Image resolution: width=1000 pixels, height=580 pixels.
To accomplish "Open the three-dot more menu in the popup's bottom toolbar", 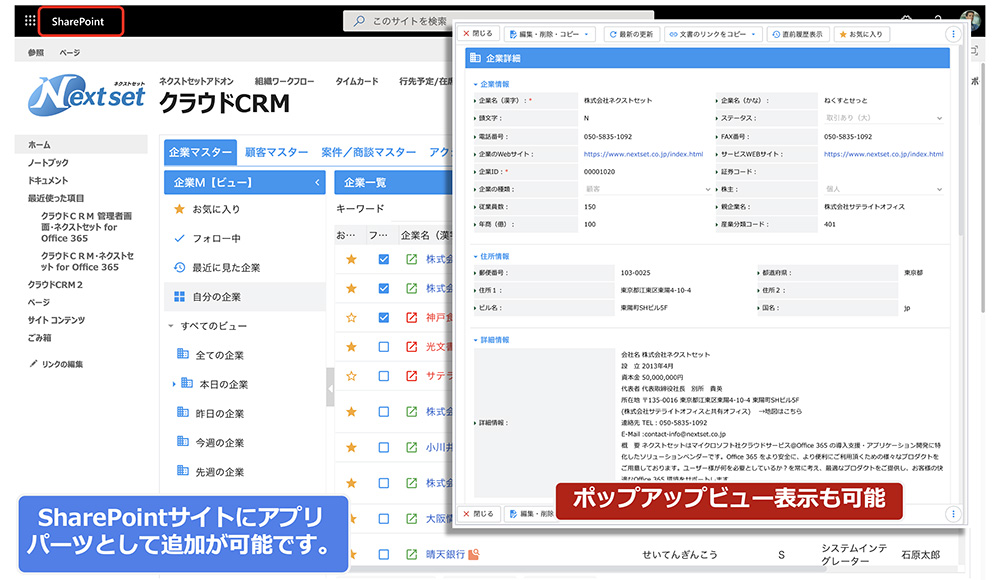I will (x=953, y=514).
